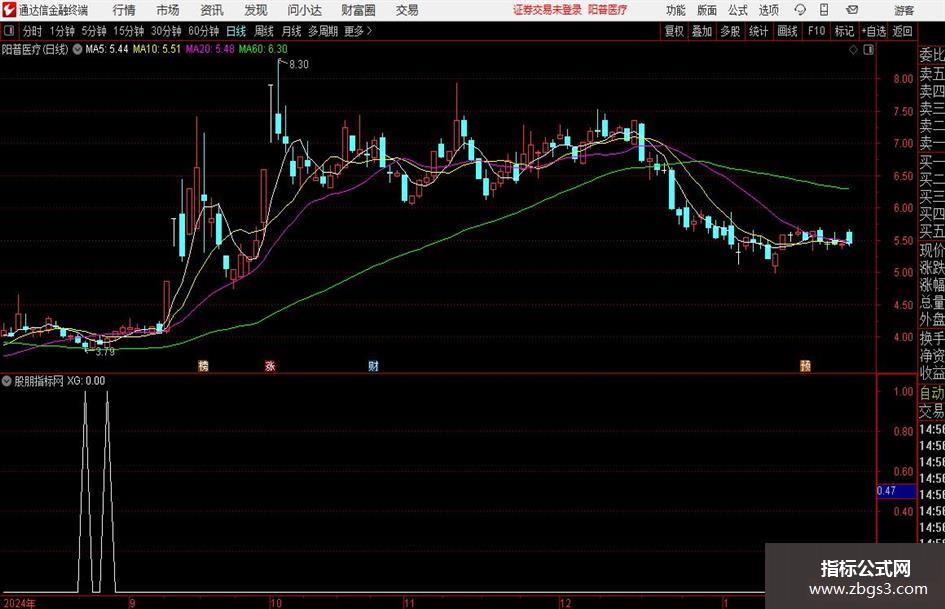Open the mail envelope icon

coord(852,10)
